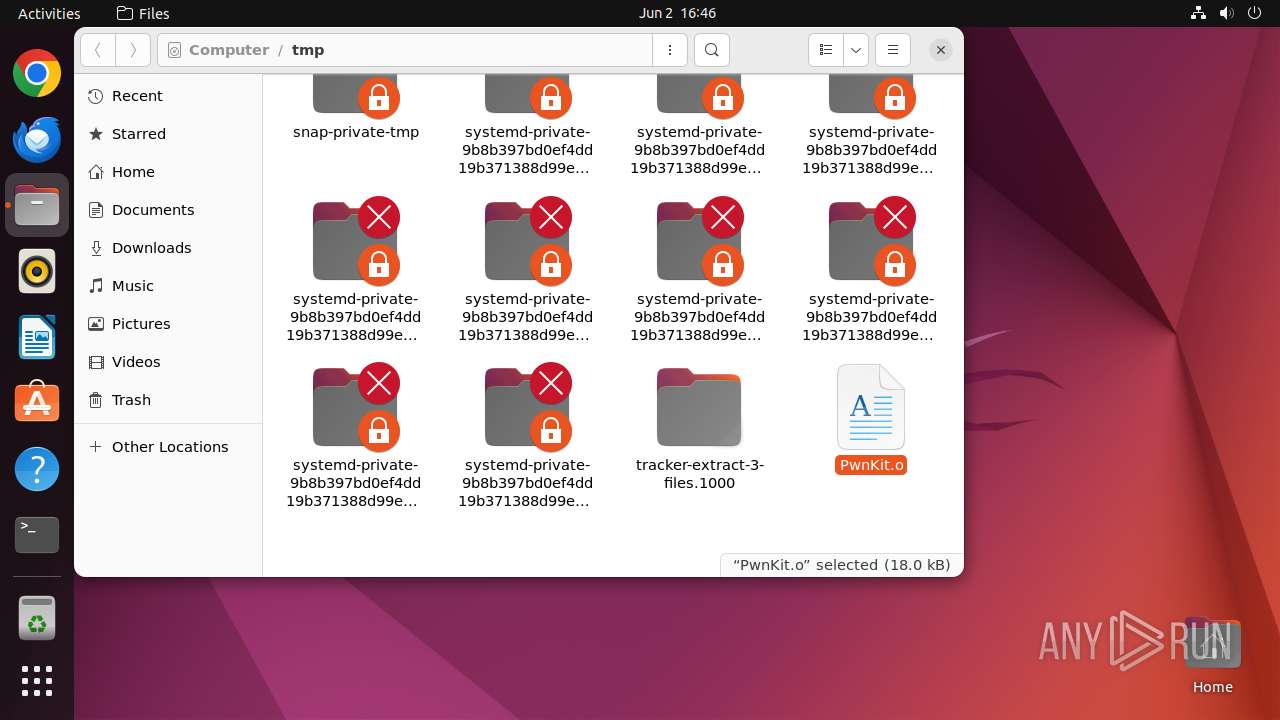Click the PwnKit.o file name label
Image resolution: width=1280 pixels, height=720 pixels.
871,465
